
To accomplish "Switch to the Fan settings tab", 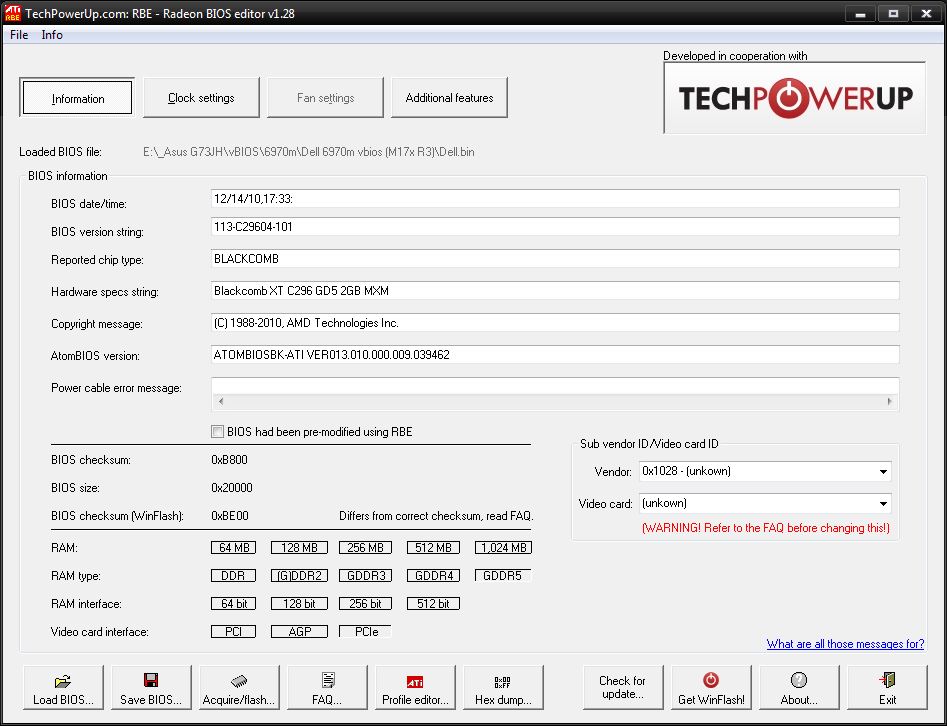I will (326, 97).
